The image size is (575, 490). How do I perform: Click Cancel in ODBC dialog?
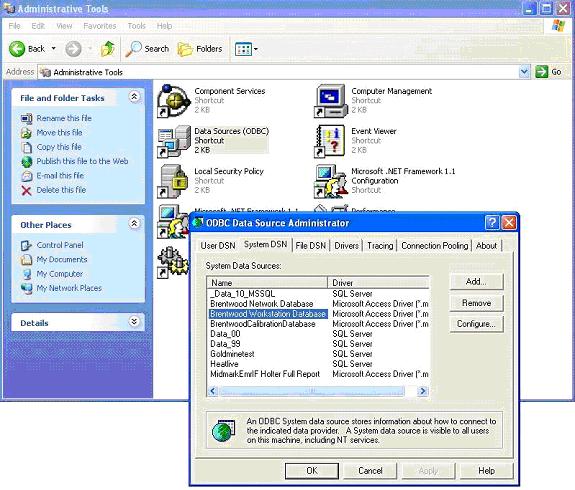tap(370, 471)
